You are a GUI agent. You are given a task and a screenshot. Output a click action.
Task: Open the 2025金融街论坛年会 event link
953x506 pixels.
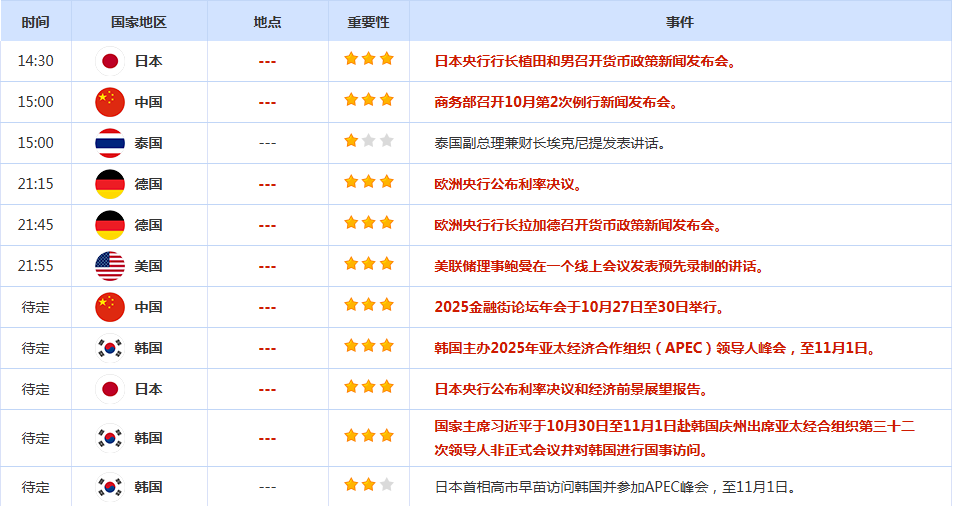(x=580, y=307)
